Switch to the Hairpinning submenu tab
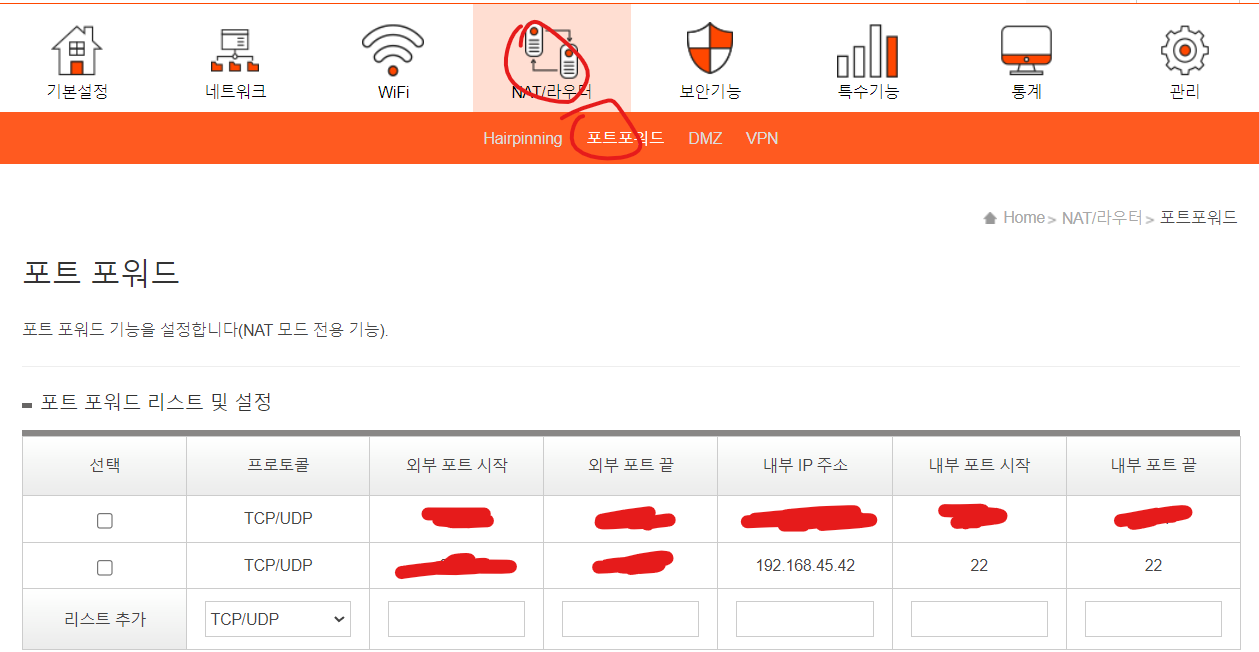1259x652 pixels. pos(522,139)
